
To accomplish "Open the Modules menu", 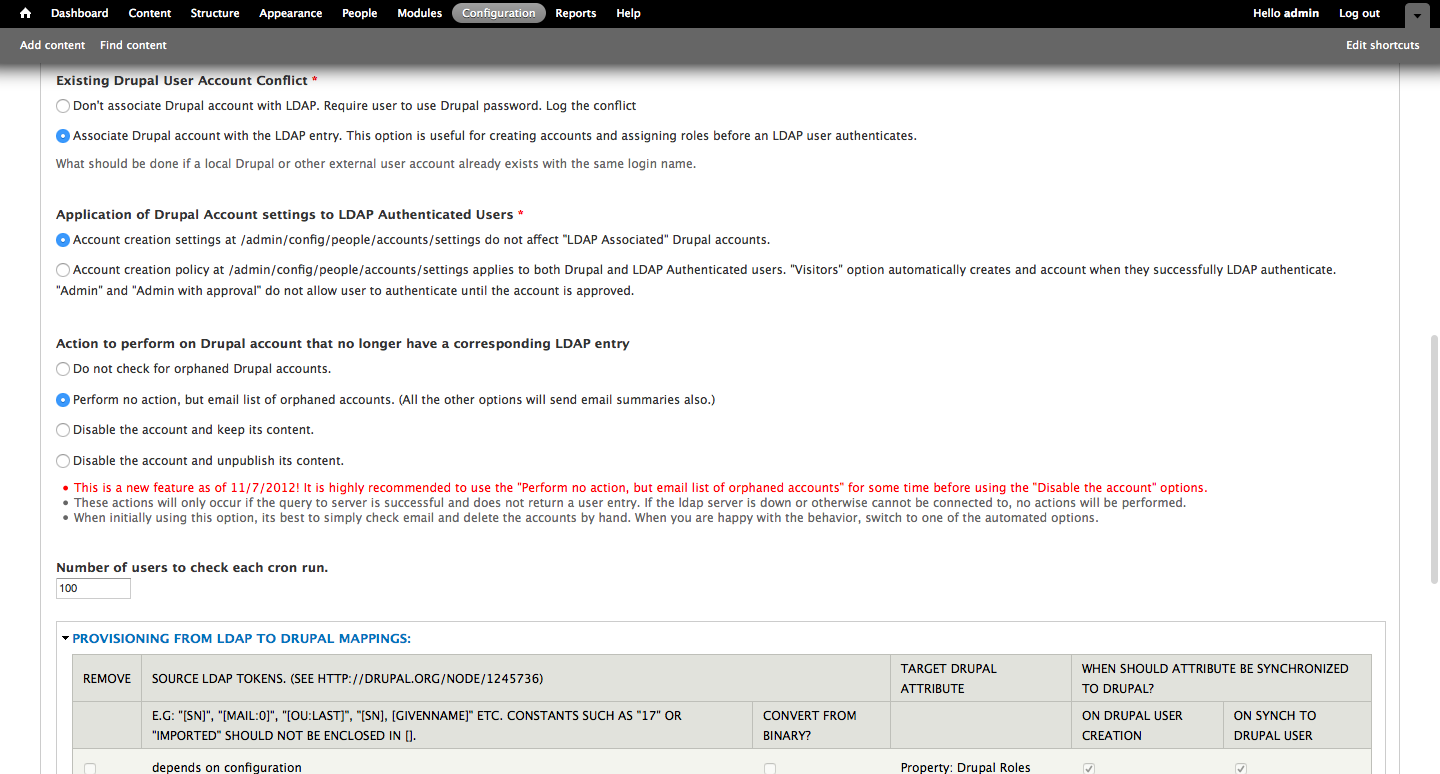I will [x=420, y=13].
